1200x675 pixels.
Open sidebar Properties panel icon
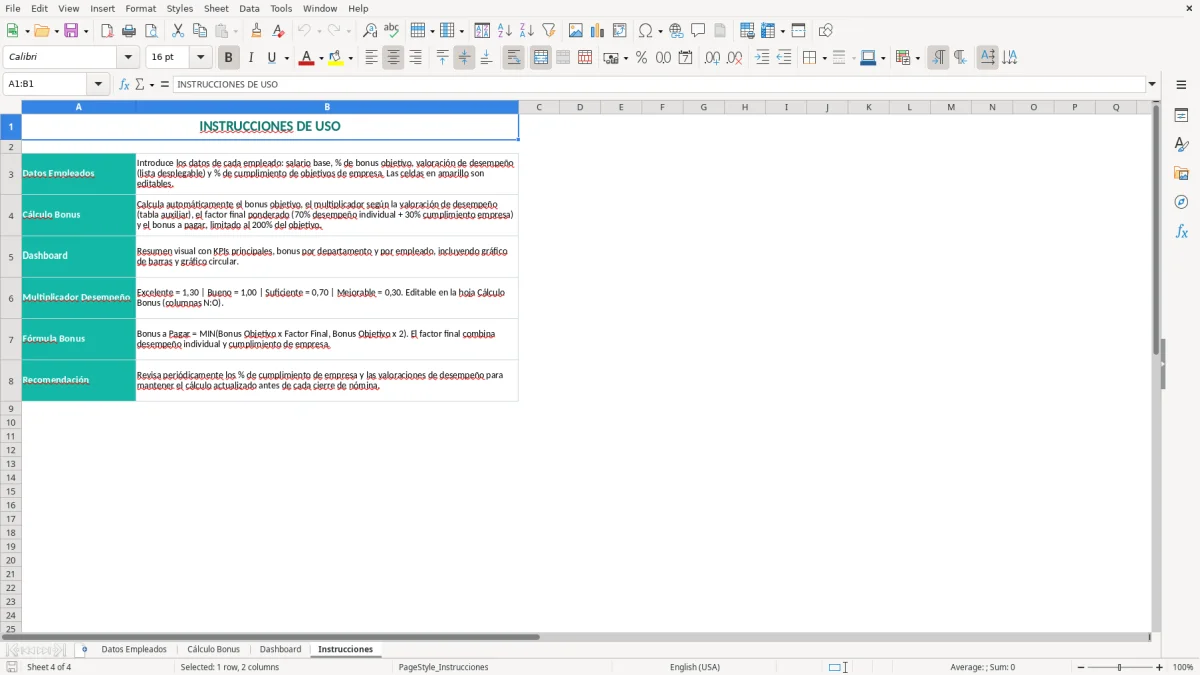[x=1181, y=115]
